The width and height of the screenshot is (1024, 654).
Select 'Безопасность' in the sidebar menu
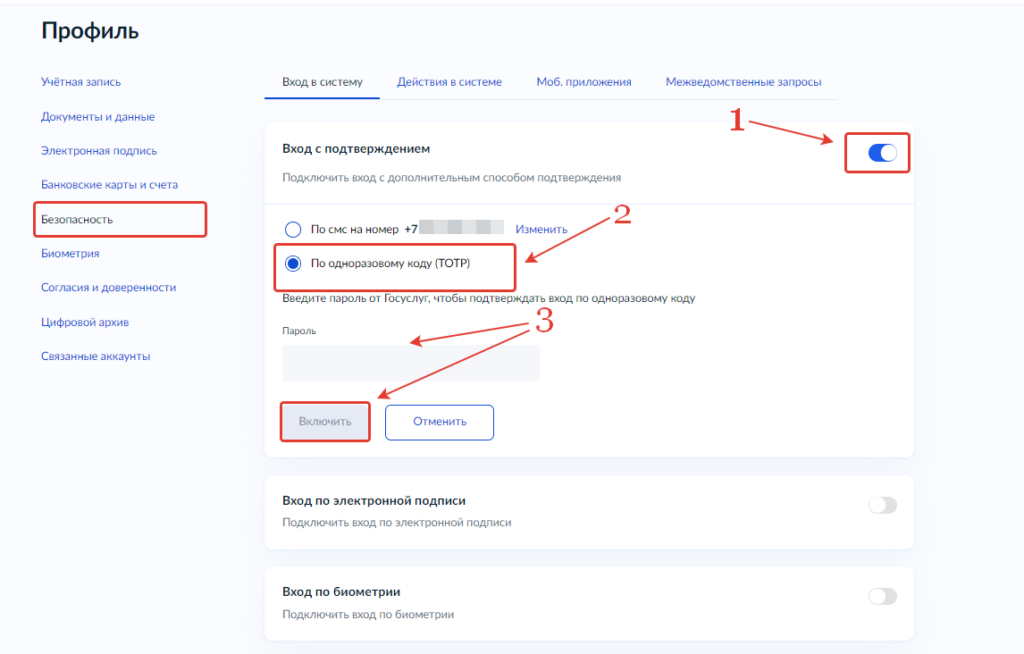pyautogui.click(x=77, y=219)
